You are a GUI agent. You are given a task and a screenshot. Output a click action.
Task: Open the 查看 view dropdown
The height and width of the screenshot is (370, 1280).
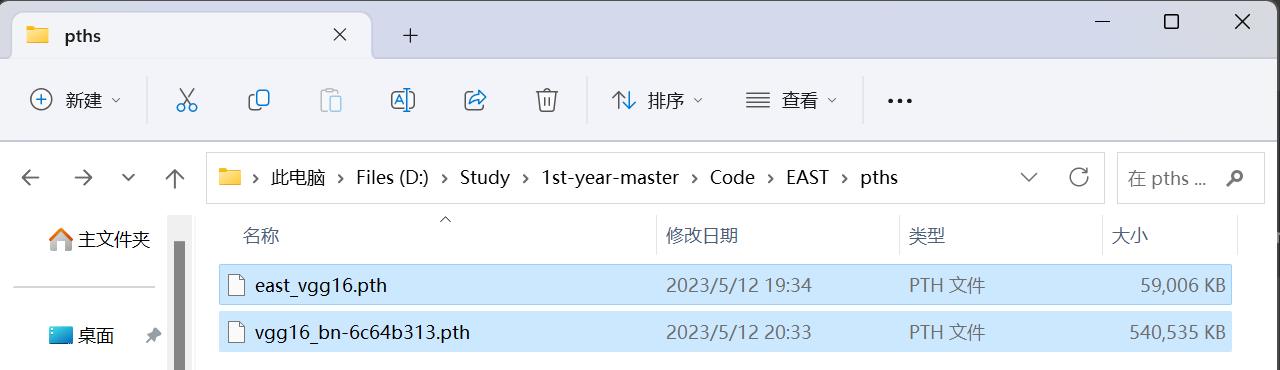(x=791, y=100)
